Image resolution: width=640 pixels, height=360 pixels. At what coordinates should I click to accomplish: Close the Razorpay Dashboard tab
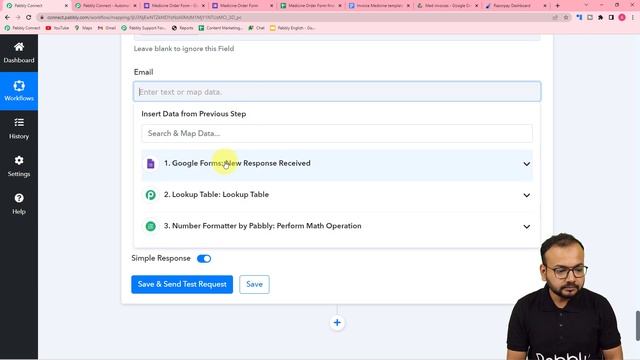(x=545, y=6)
